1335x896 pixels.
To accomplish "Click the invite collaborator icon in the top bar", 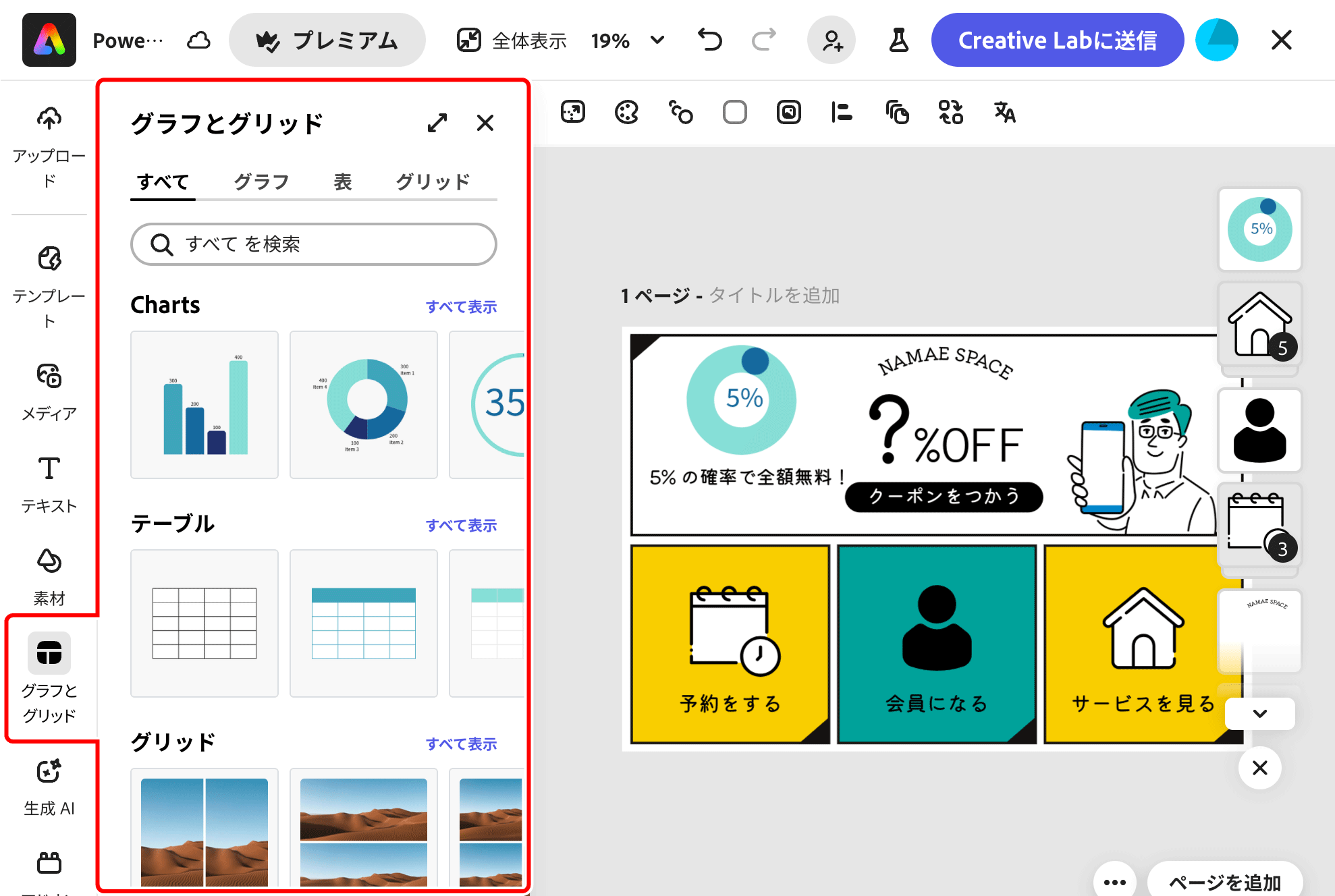I will tap(832, 40).
